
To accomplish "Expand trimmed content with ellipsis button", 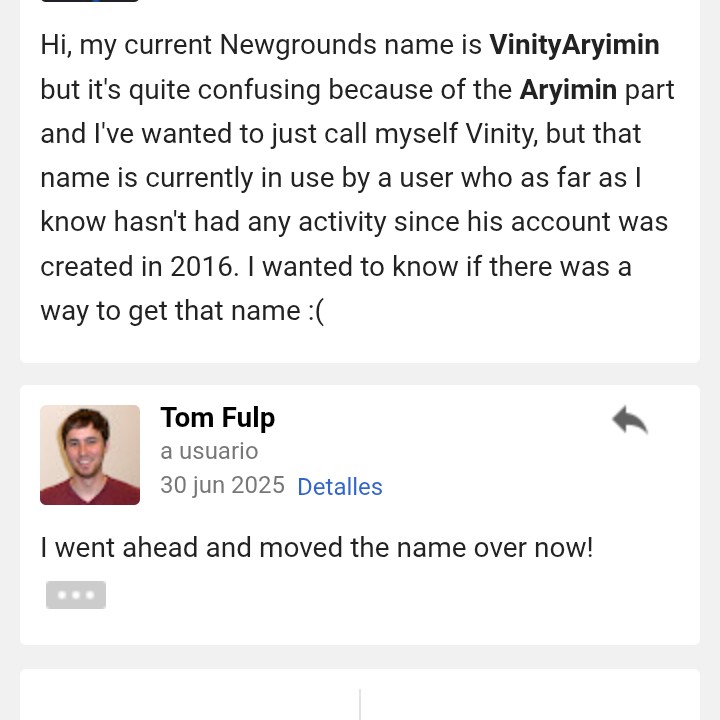I will (x=76, y=595).
